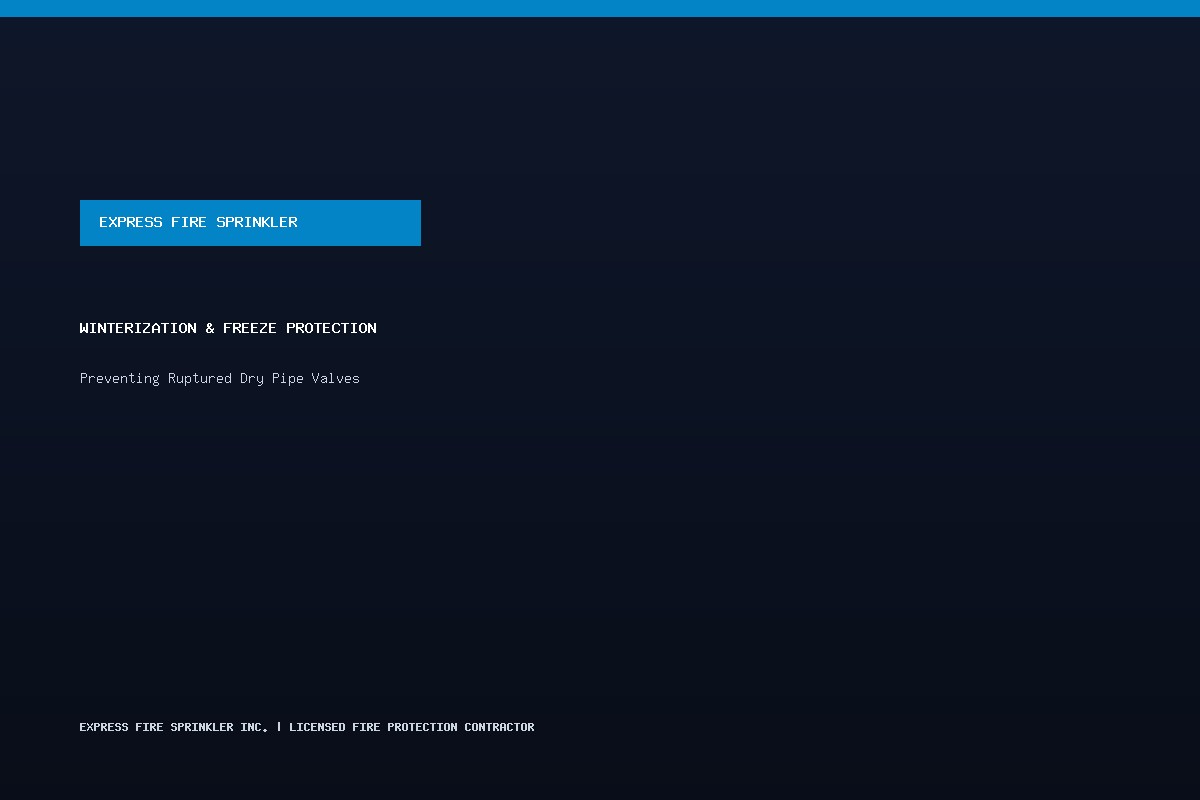Image resolution: width=1200 pixels, height=800 pixels.
Task: Click the footer Licensed Fire Protection Contractor text
Action: click(x=411, y=727)
